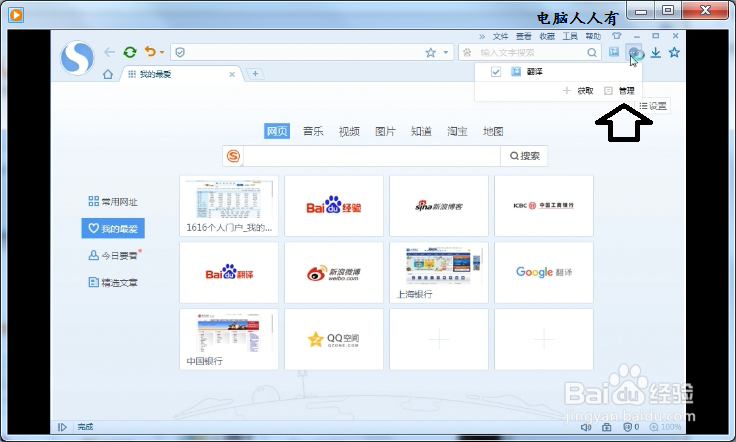736x442 pixels.
Task: Select the 我的最爱 tab
Action: click(182, 74)
